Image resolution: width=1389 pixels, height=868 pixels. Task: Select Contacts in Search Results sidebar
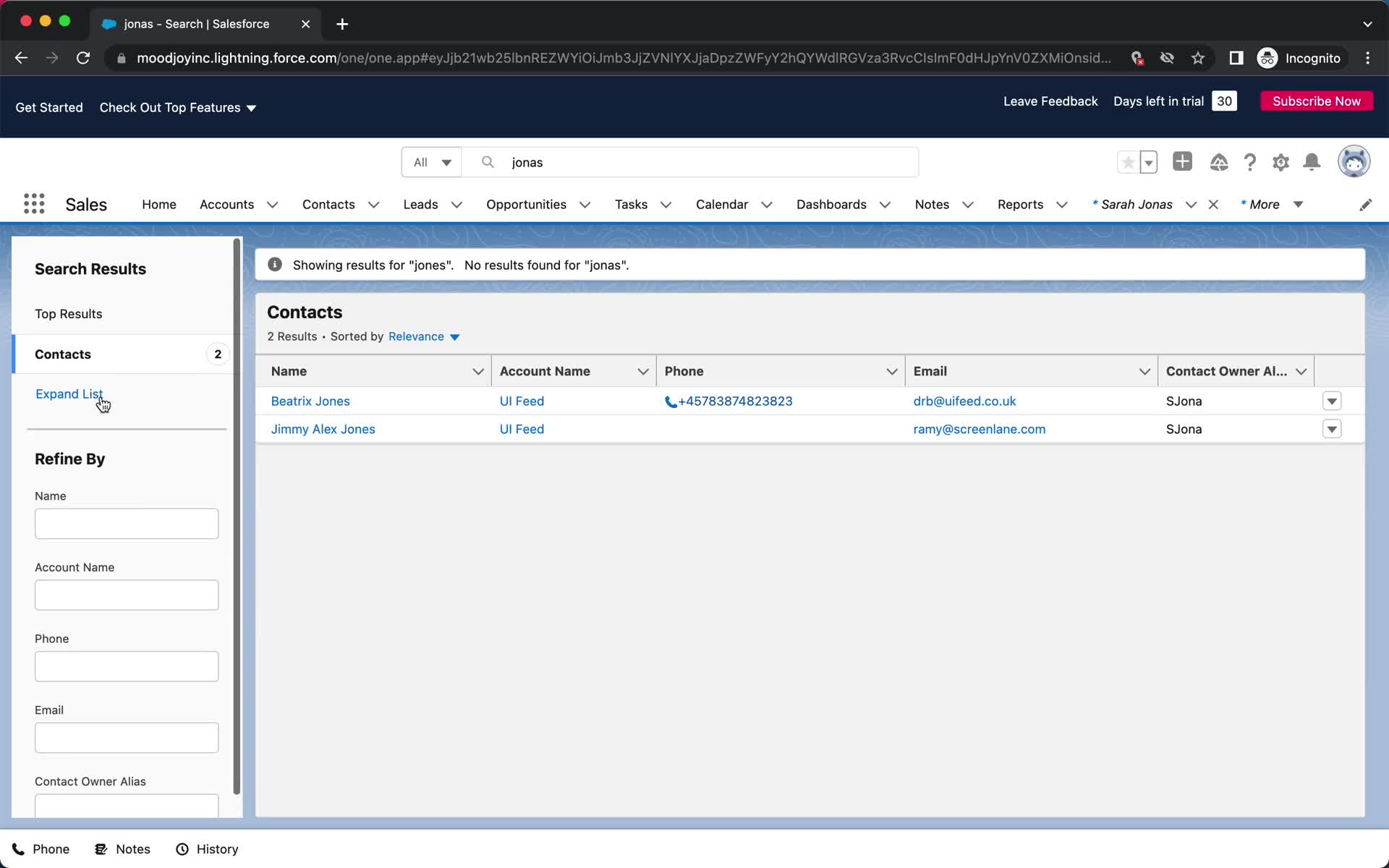click(x=122, y=354)
